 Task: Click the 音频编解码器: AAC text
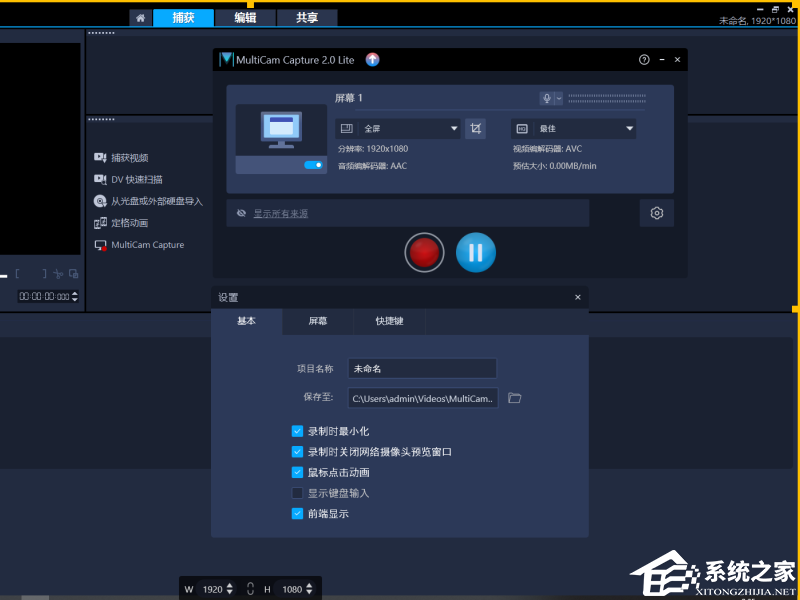pyautogui.click(x=372, y=166)
